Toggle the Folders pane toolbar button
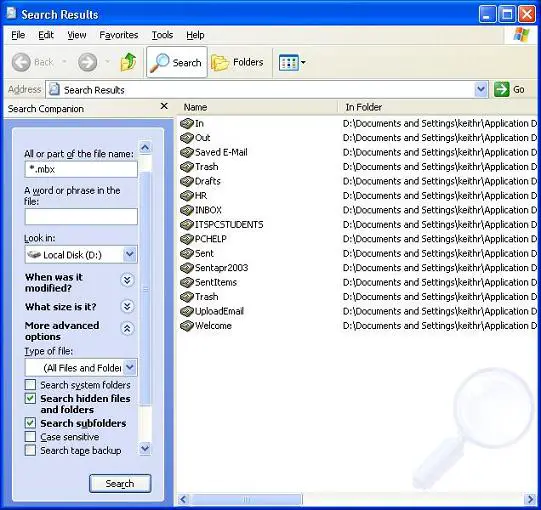 [237, 62]
